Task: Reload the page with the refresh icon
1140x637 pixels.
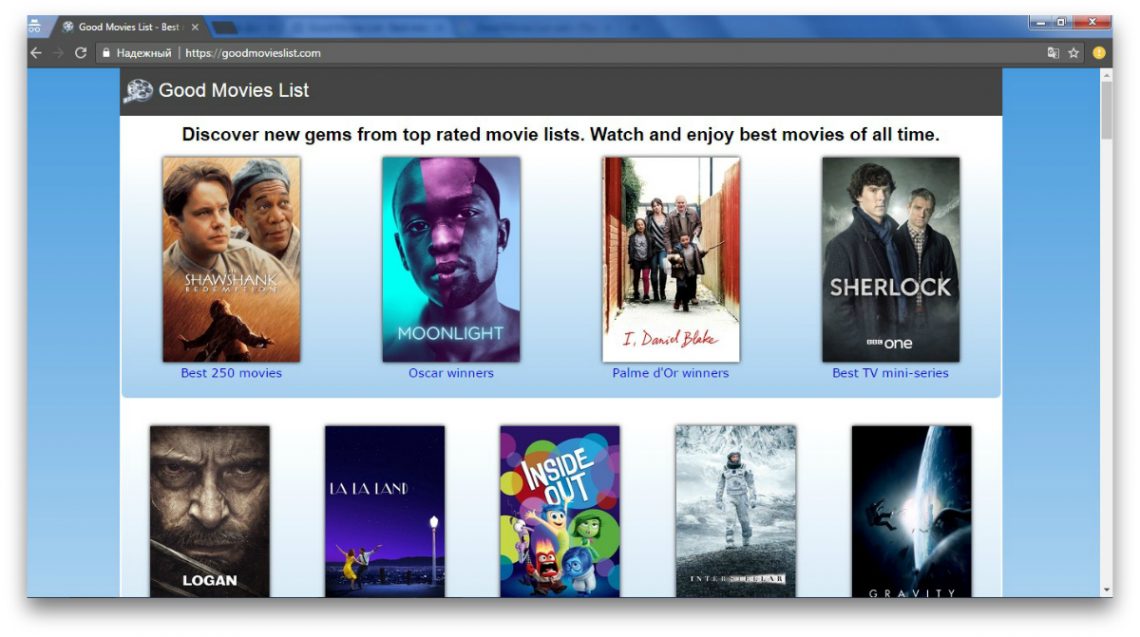Action: [81, 52]
